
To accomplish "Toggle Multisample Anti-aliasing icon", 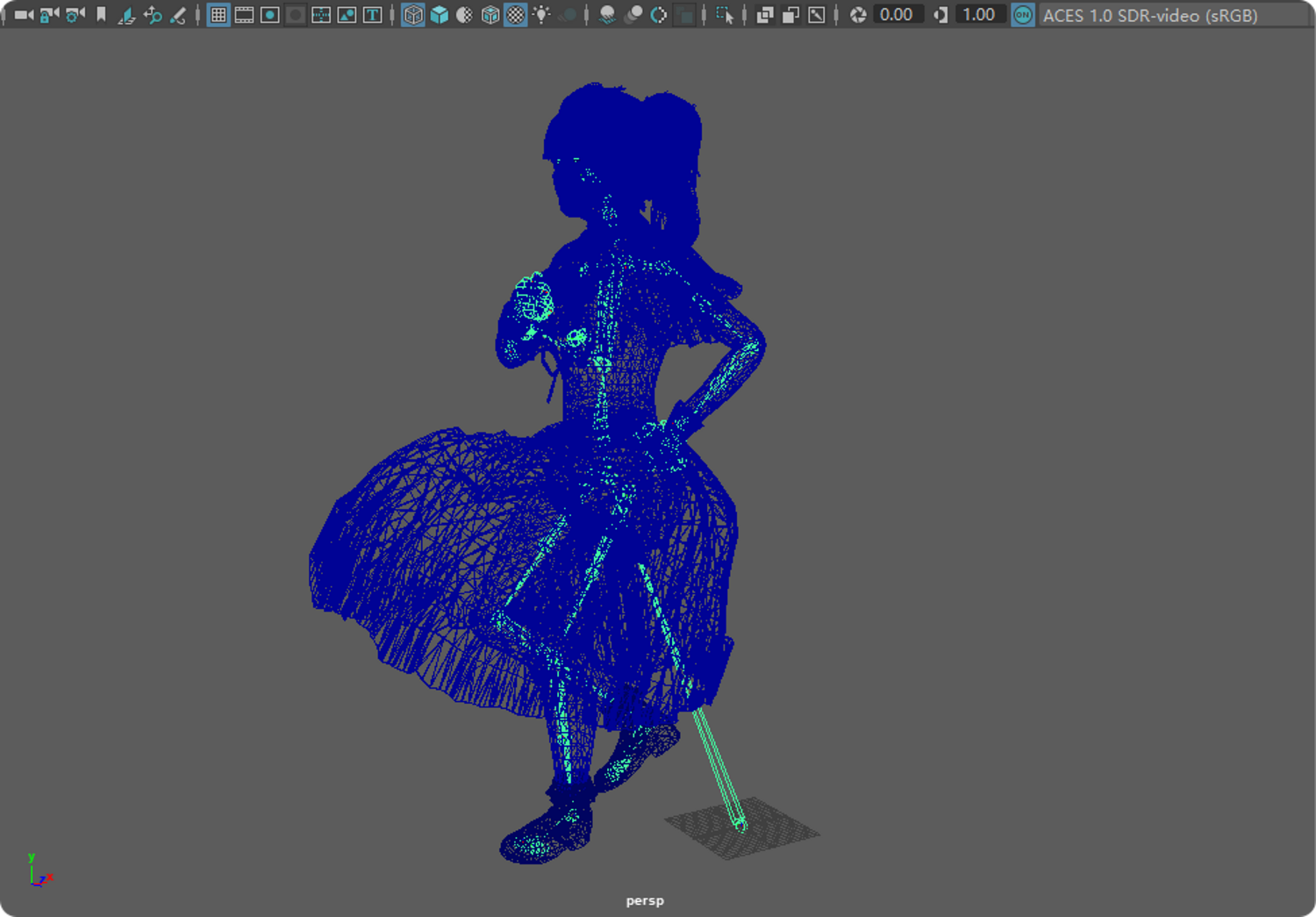I will point(658,15).
